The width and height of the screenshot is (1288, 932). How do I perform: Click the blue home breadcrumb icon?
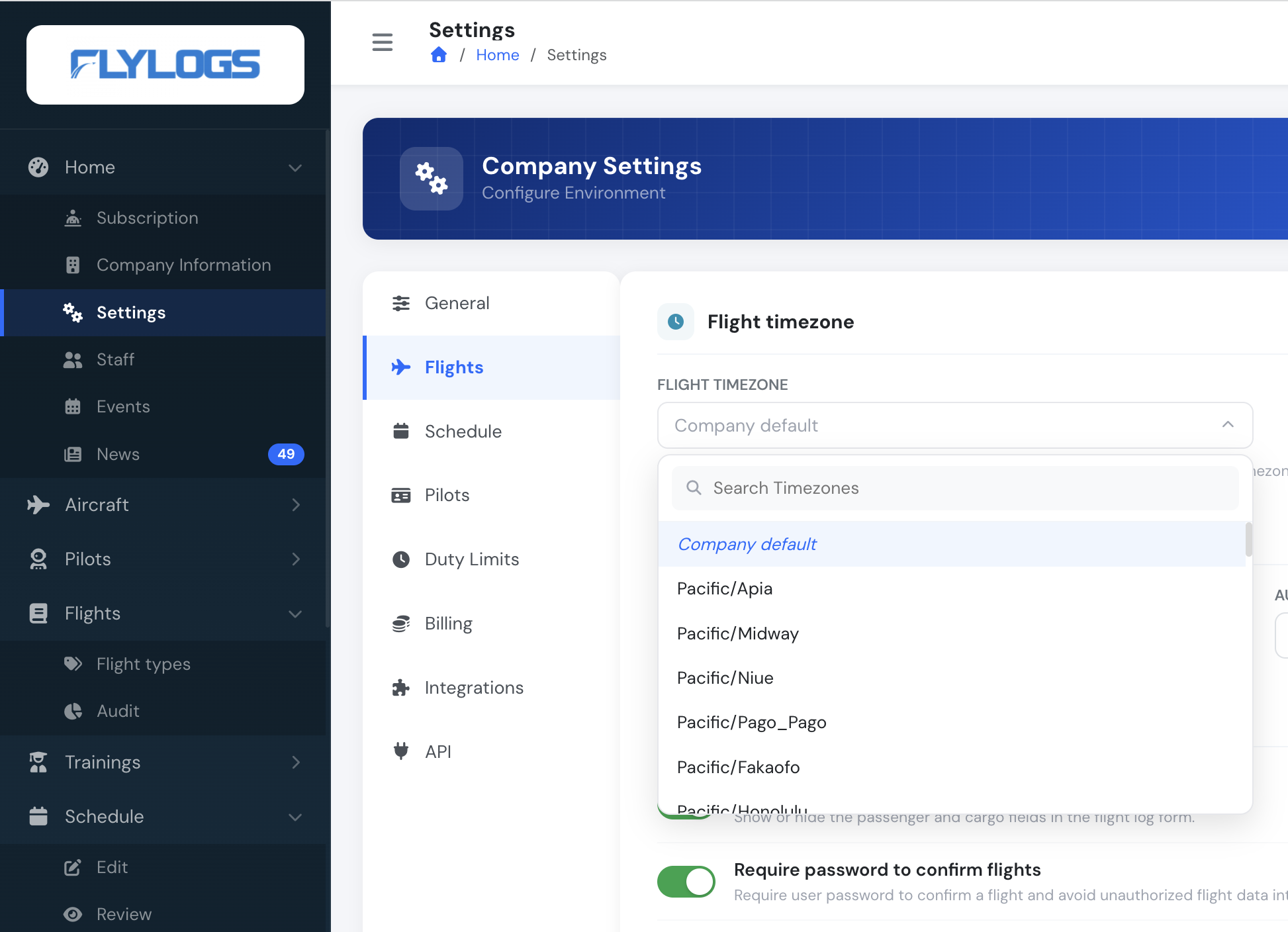pyautogui.click(x=439, y=55)
